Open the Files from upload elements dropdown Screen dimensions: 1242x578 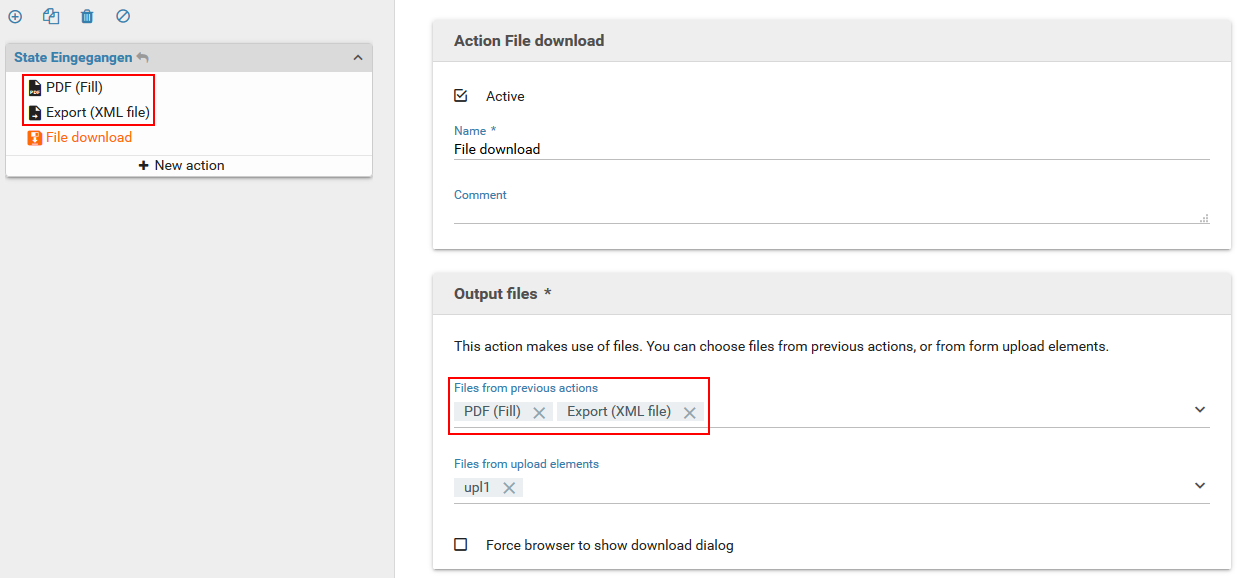coord(1200,486)
